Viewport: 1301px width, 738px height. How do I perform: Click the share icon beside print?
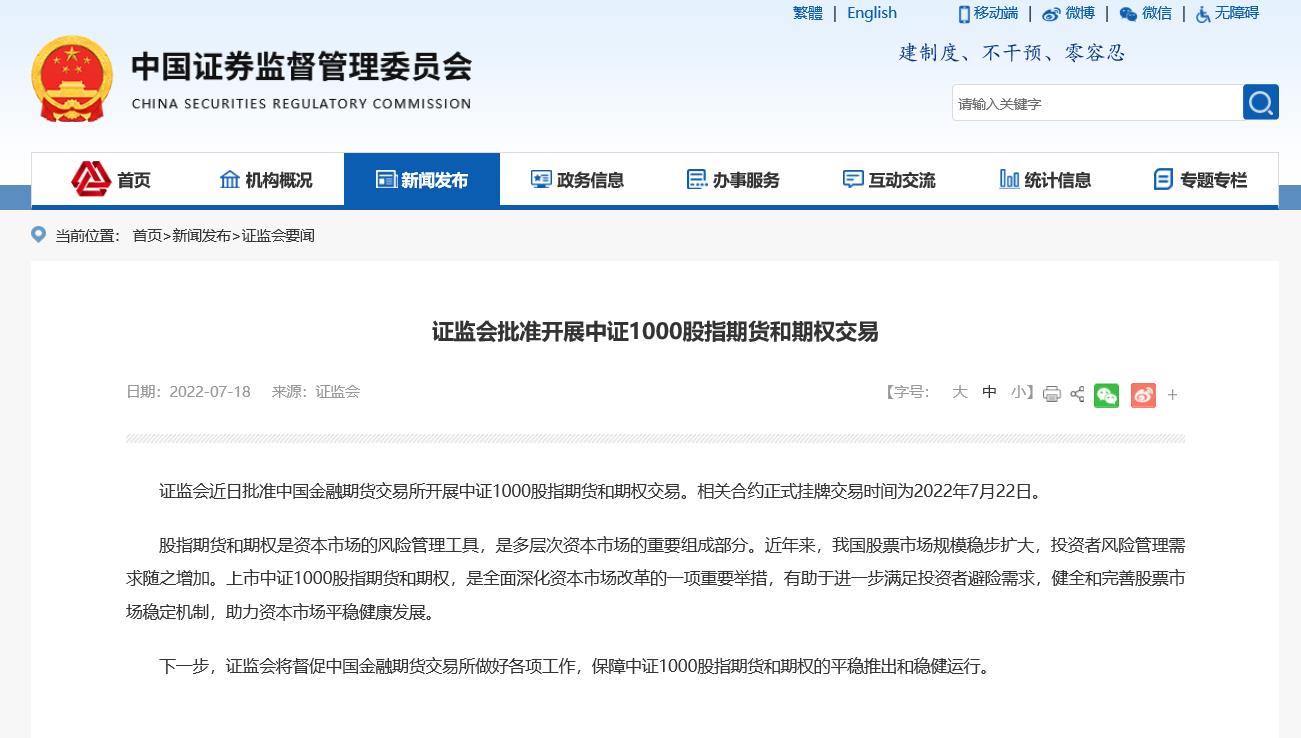click(x=1077, y=394)
